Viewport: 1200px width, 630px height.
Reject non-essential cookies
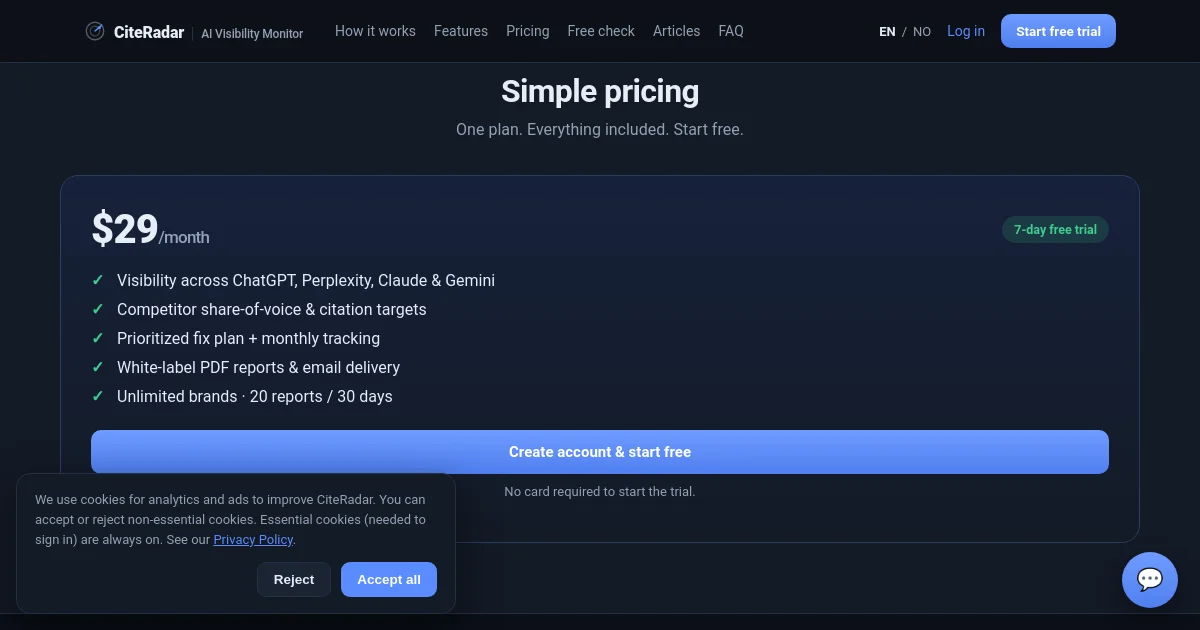pos(294,579)
